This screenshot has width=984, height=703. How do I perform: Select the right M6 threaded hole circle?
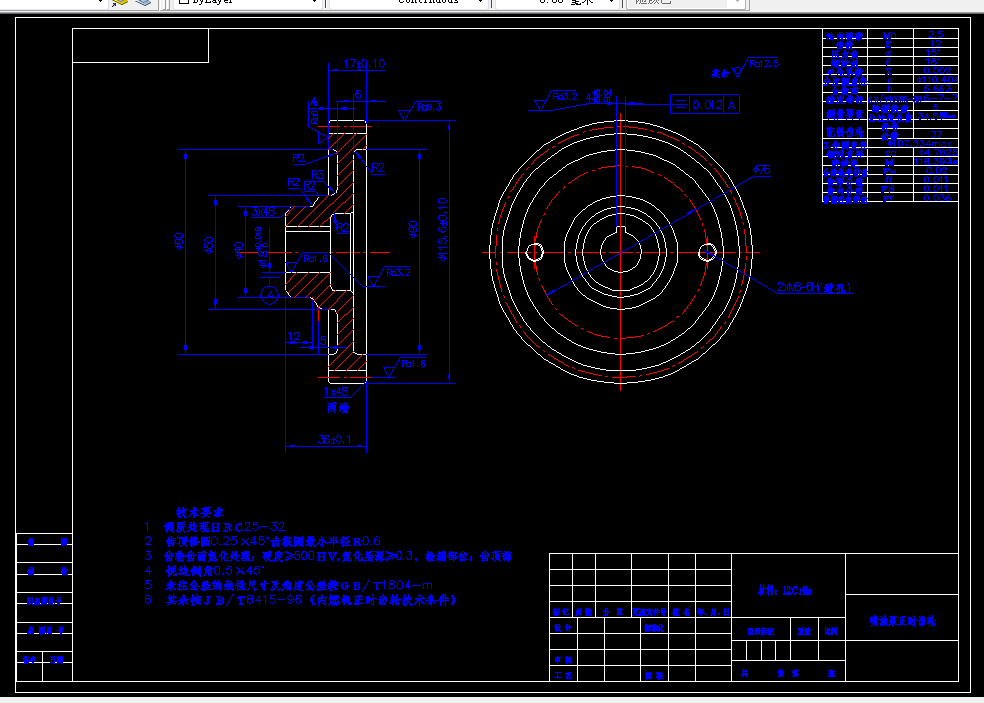707,252
